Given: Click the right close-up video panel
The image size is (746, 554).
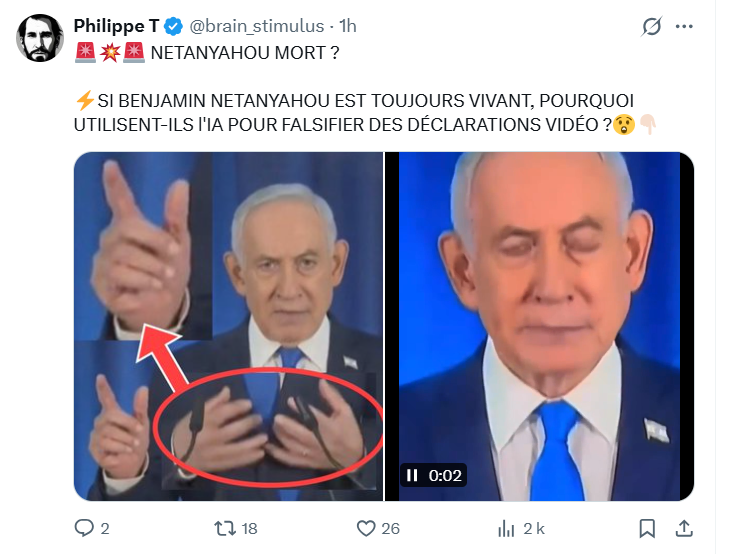Looking at the screenshot, I should (x=539, y=326).
